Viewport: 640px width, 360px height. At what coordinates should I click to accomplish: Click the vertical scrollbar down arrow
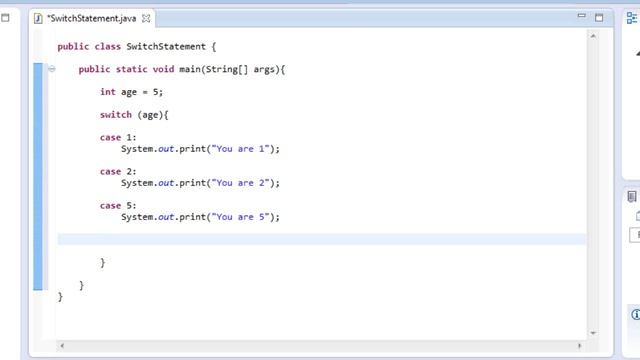coord(593,333)
